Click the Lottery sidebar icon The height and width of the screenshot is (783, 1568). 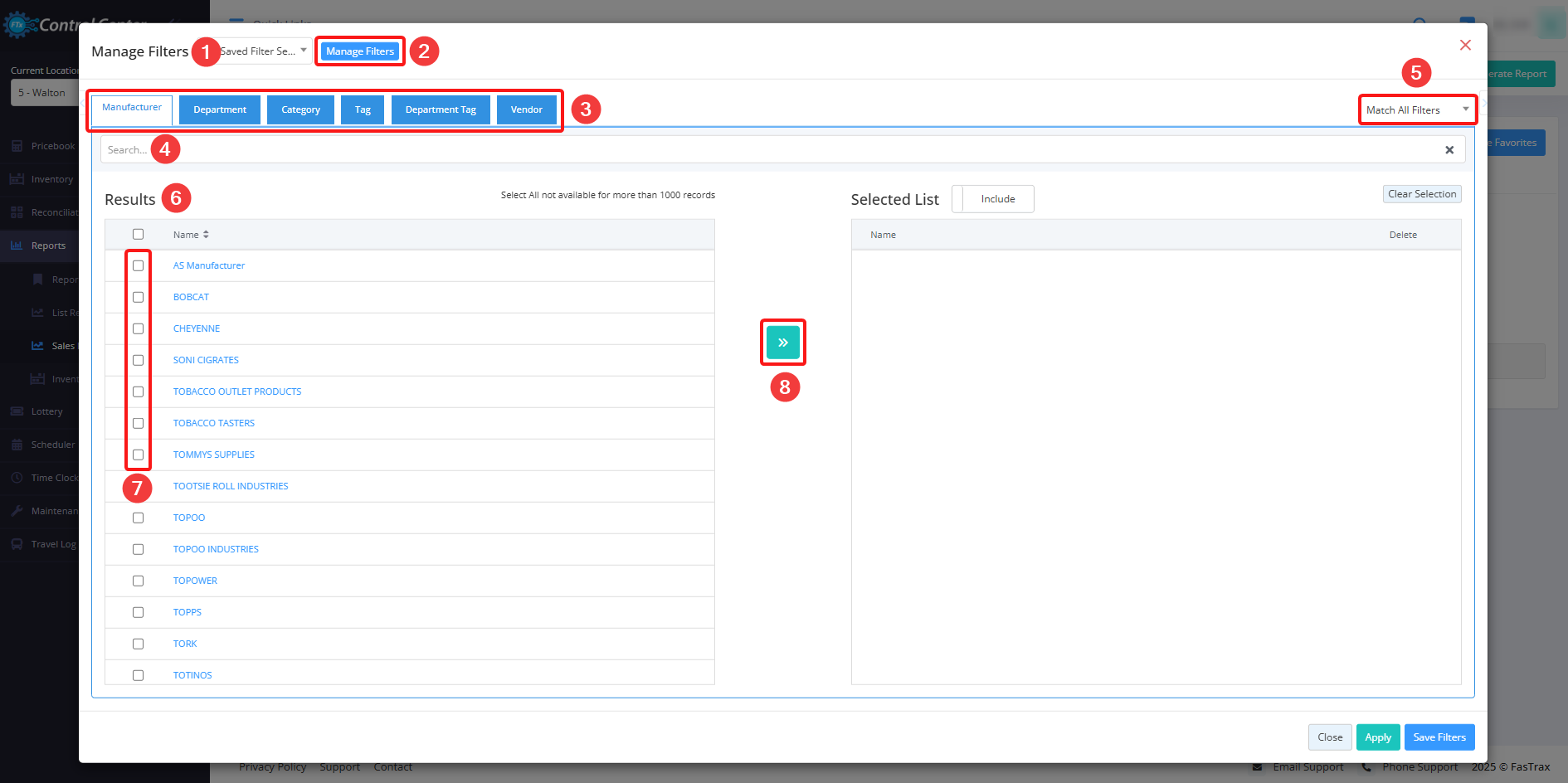[x=17, y=411]
